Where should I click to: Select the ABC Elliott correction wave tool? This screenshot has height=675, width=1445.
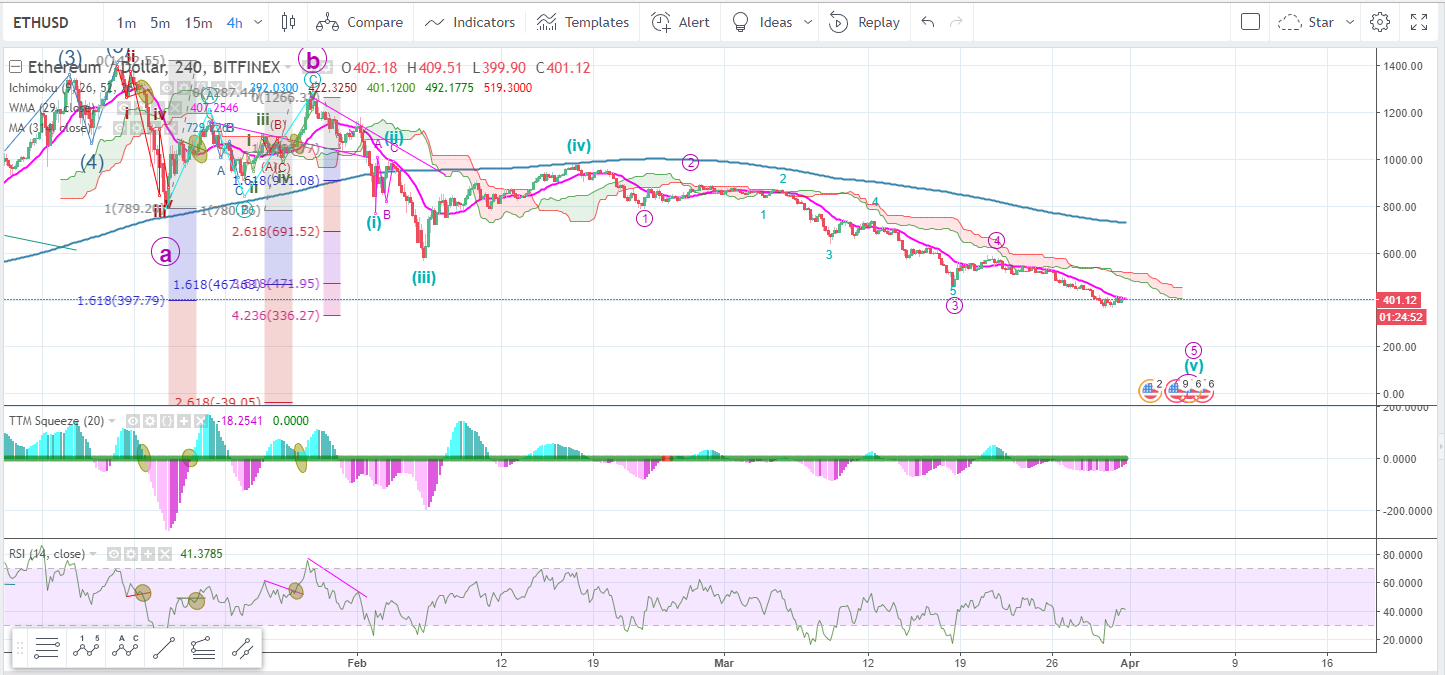click(x=125, y=648)
